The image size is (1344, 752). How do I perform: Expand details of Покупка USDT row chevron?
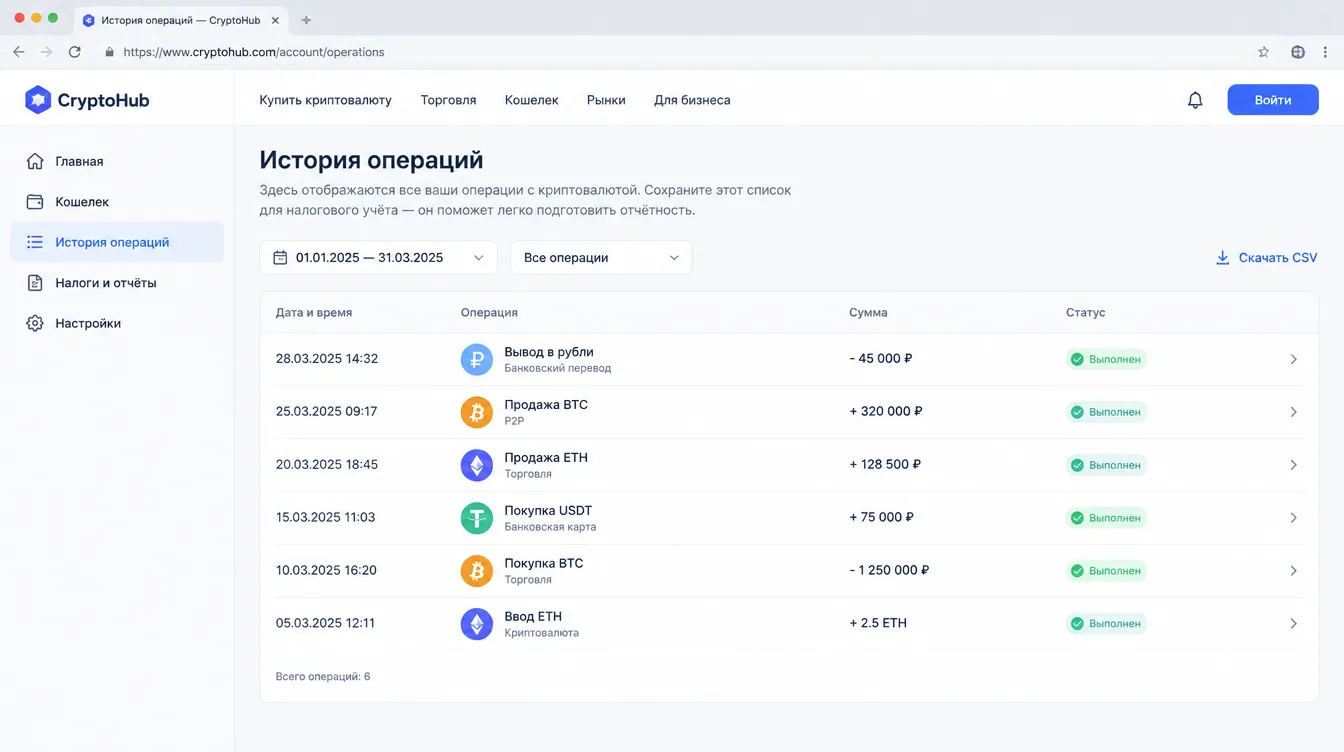point(1293,518)
